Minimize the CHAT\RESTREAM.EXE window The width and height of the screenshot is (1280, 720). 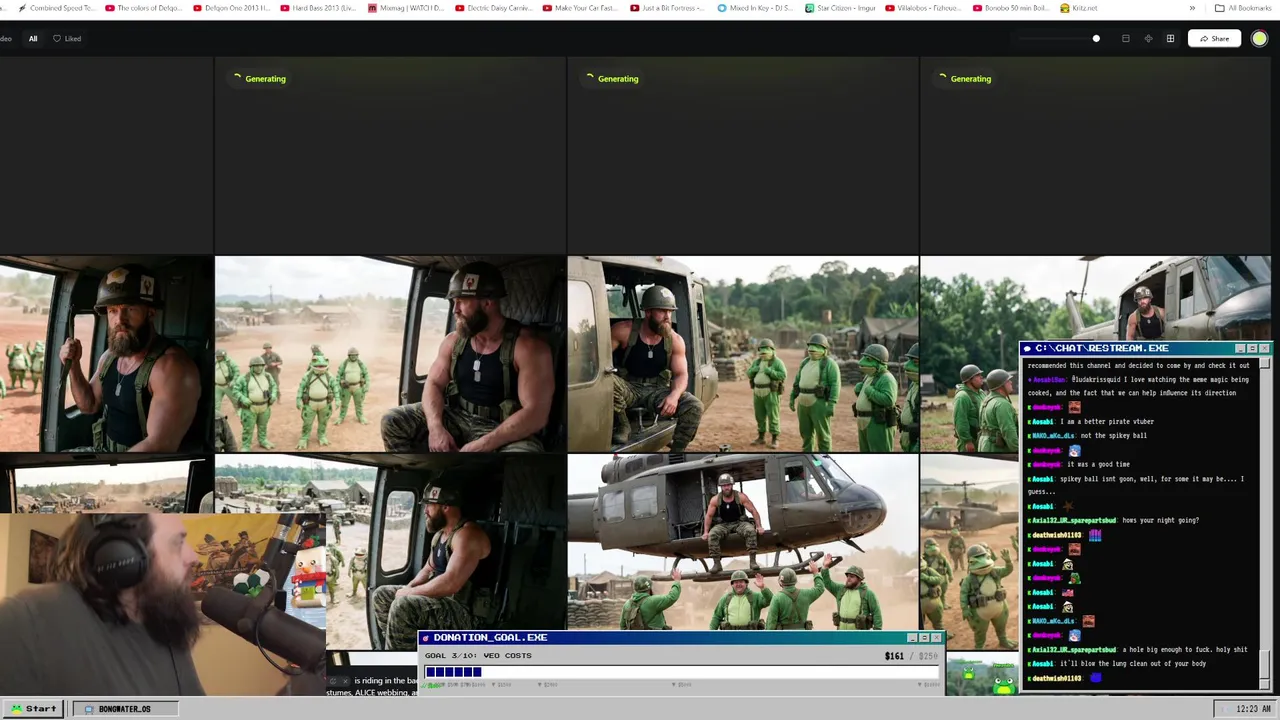(1240, 348)
